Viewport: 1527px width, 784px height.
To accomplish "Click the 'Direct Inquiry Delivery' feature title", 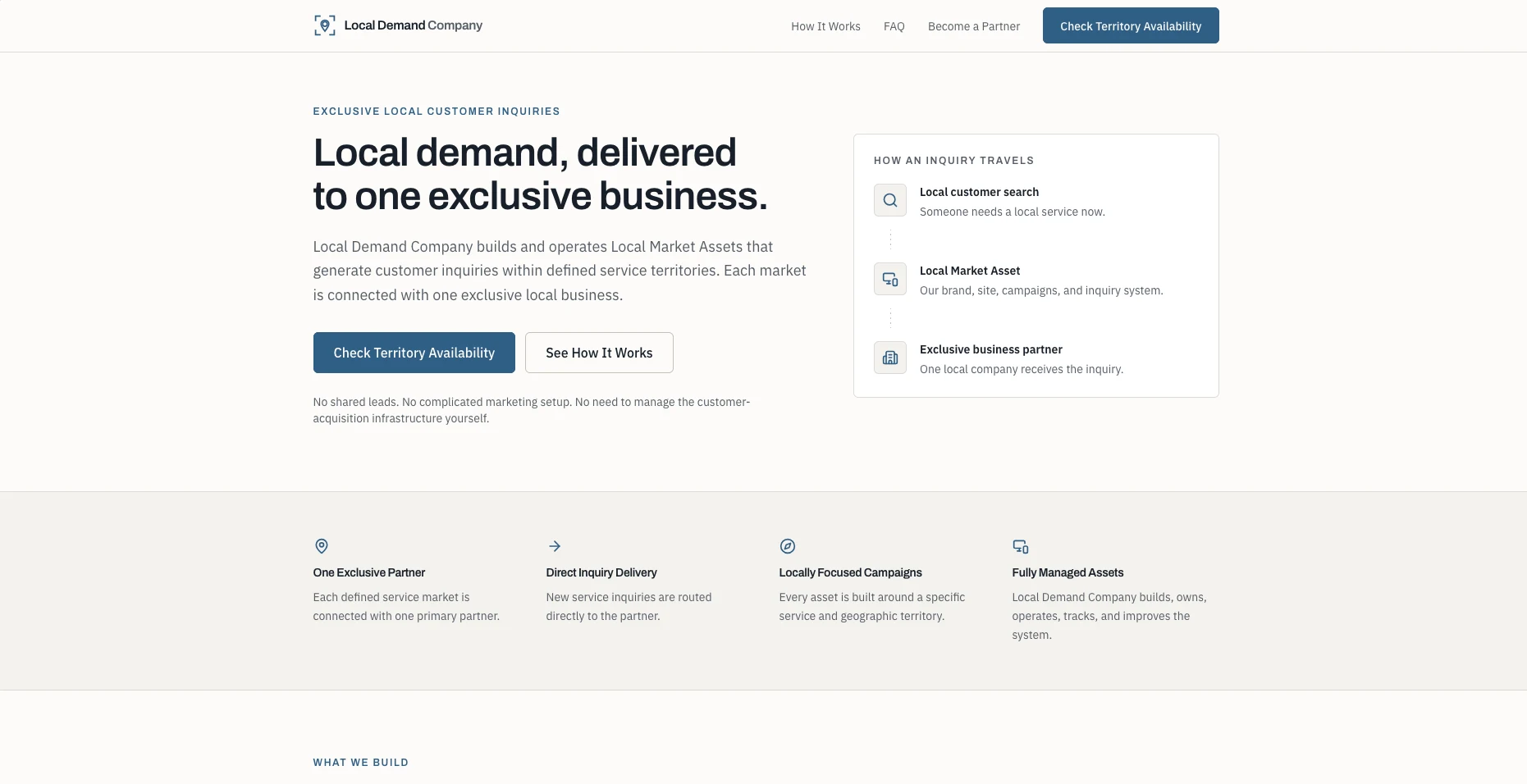I will [x=601, y=572].
